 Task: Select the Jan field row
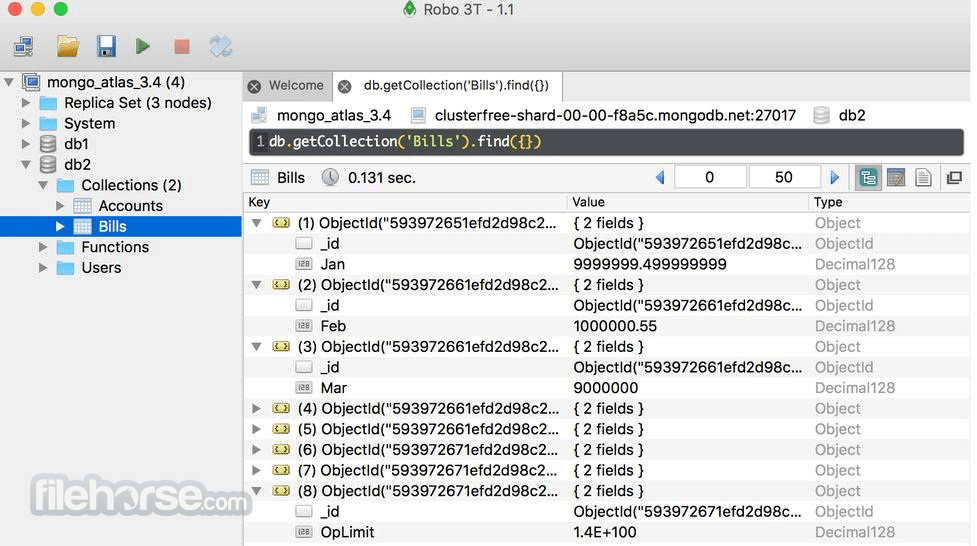click(606, 264)
